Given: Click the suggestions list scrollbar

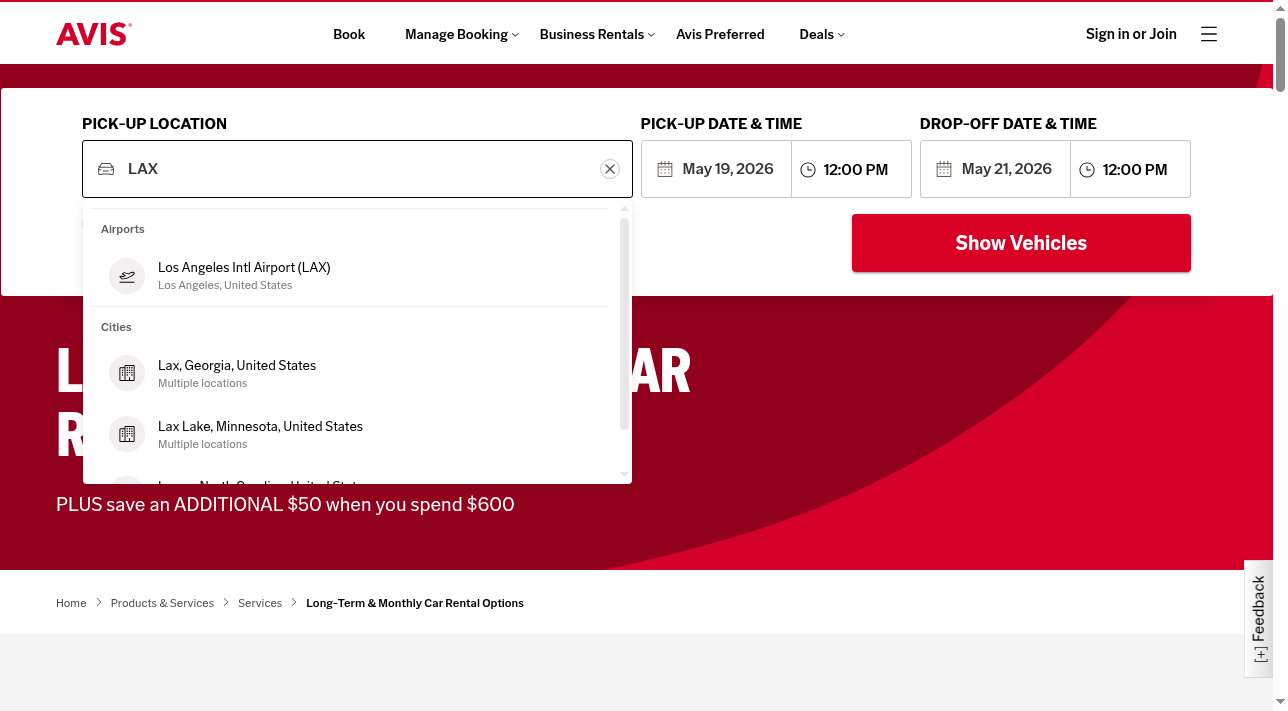Looking at the screenshot, I should click(625, 324).
